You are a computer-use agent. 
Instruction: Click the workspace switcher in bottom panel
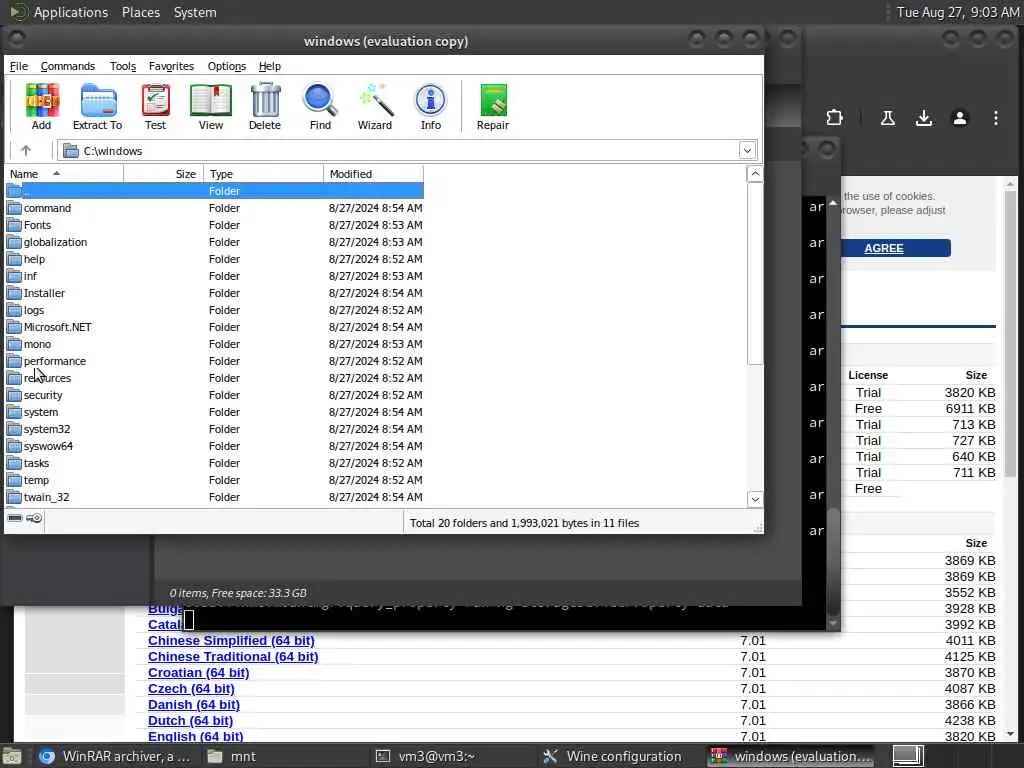tap(908, 756)
